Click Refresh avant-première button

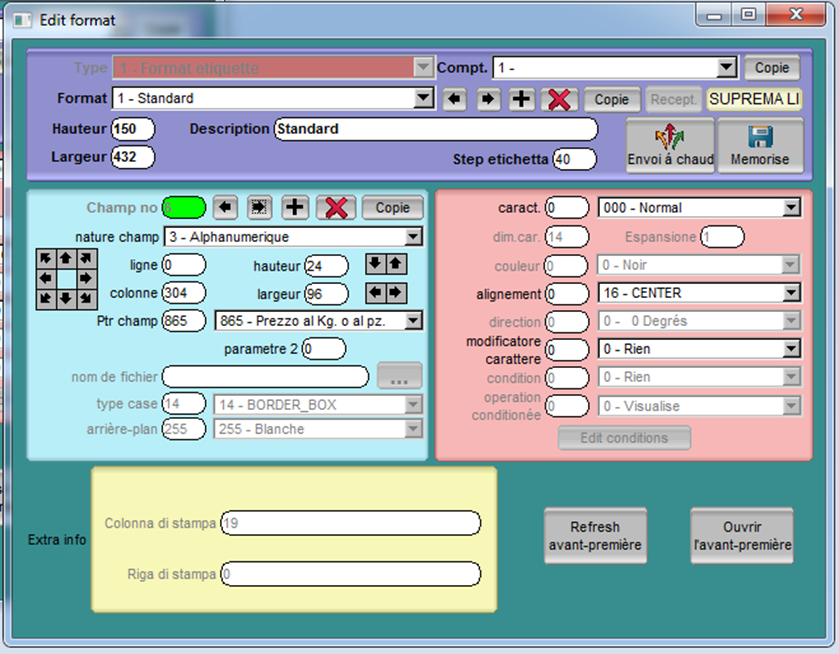pos(595,536)
